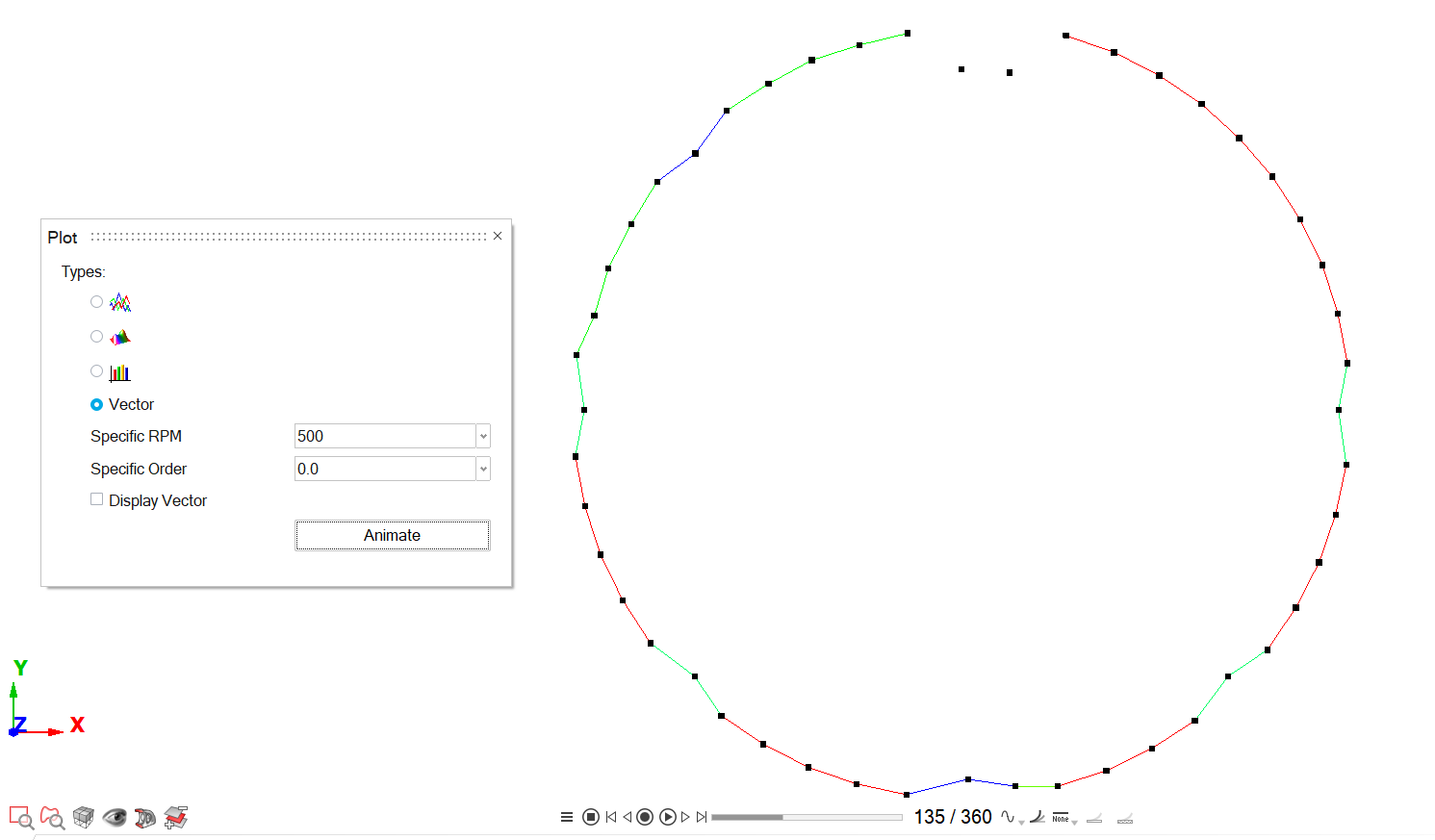The width and height of the screenshot is (1435, 840).
Task: Open the gray cube display icon
Action: (84, 818)
